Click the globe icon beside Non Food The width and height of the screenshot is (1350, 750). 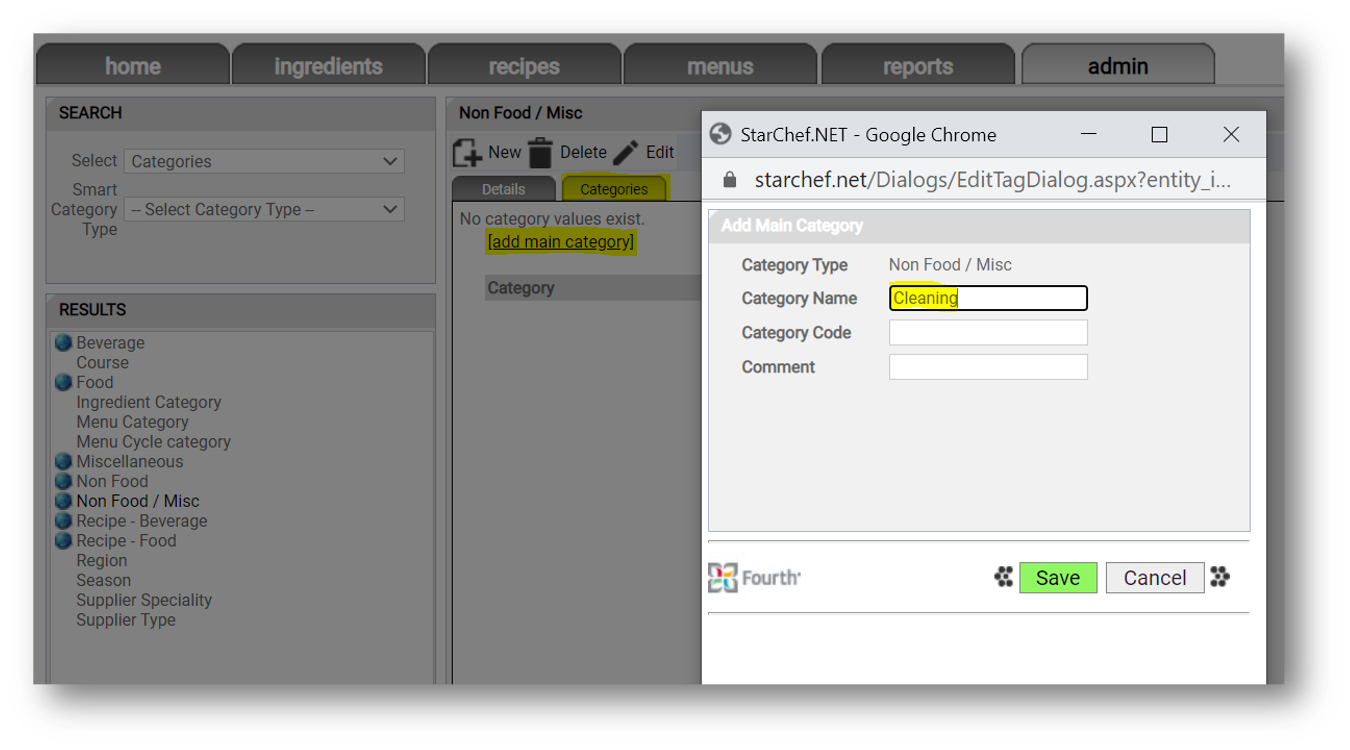[64, 481]
